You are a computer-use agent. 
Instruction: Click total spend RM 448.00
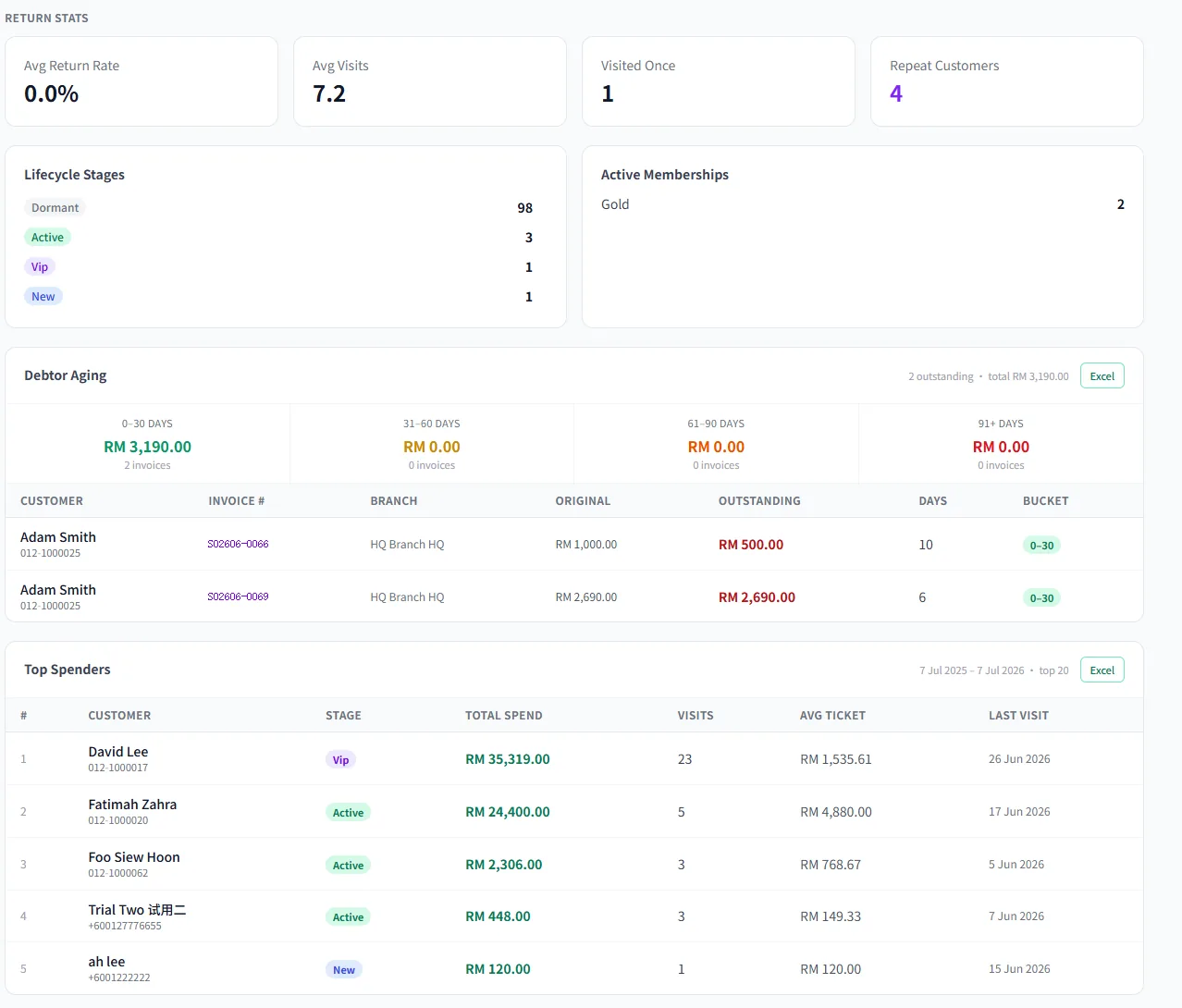click(x=498, y=916)
